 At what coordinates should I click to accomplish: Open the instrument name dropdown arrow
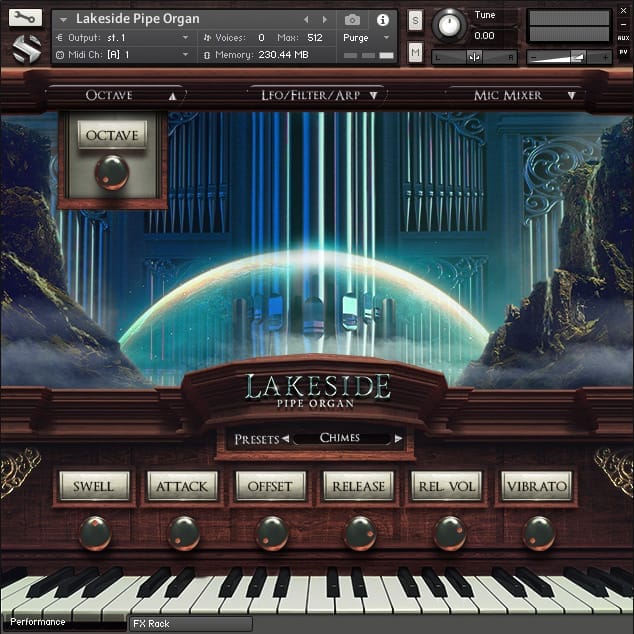tap(63, 19)
